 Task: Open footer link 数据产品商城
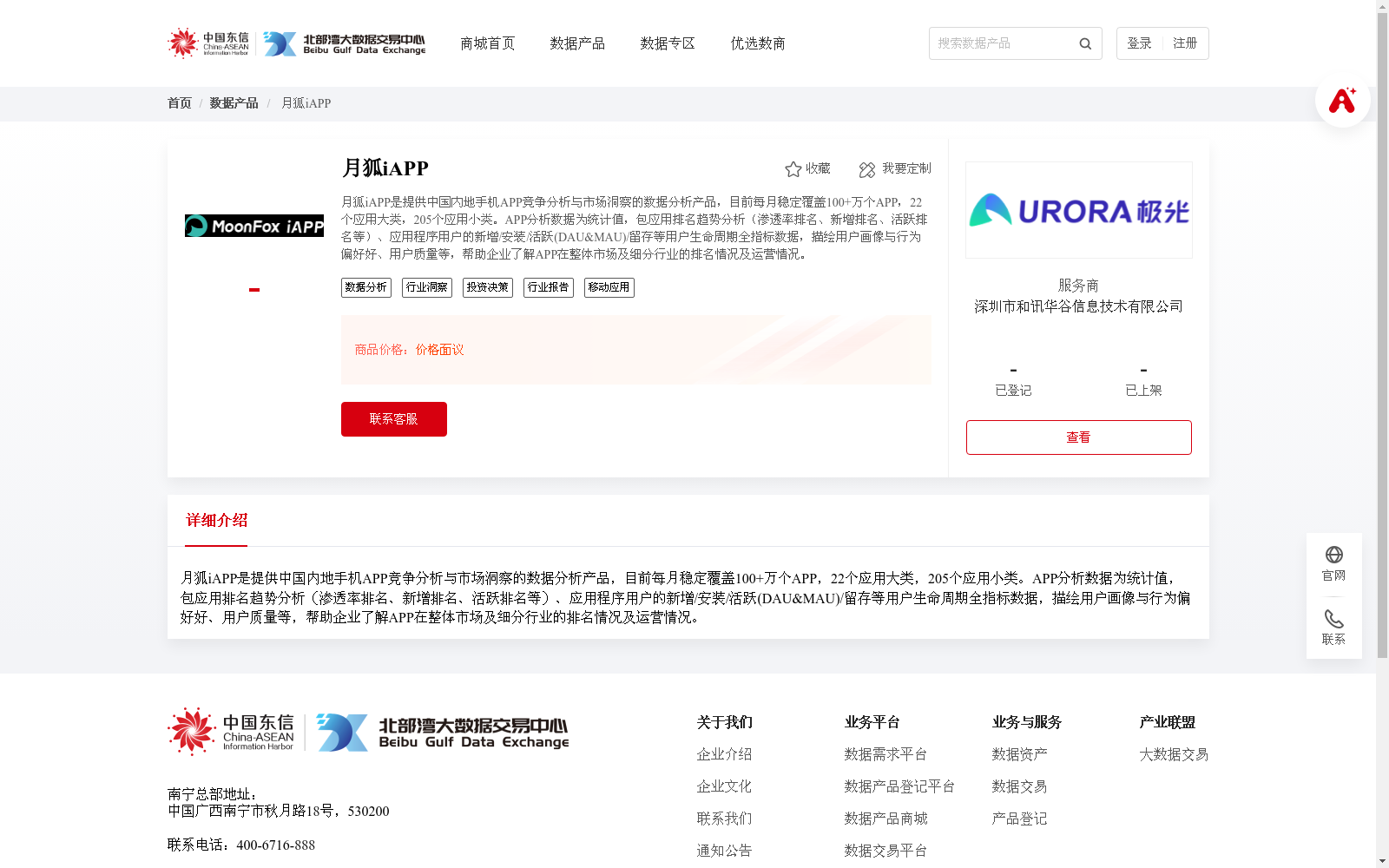885,819
